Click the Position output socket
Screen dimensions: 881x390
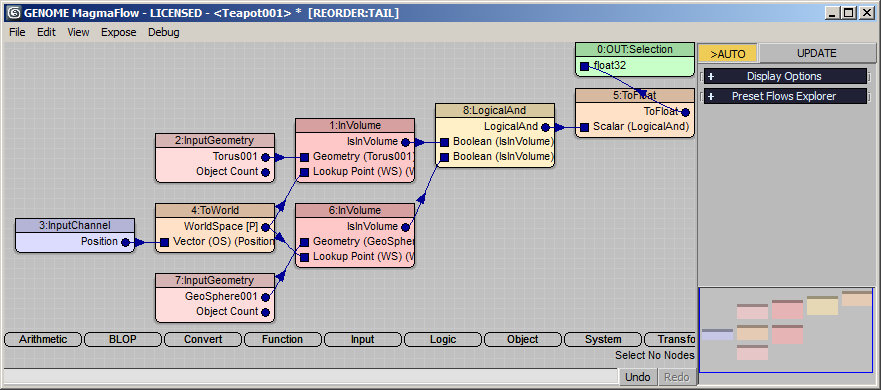click(x=125, y=242)
